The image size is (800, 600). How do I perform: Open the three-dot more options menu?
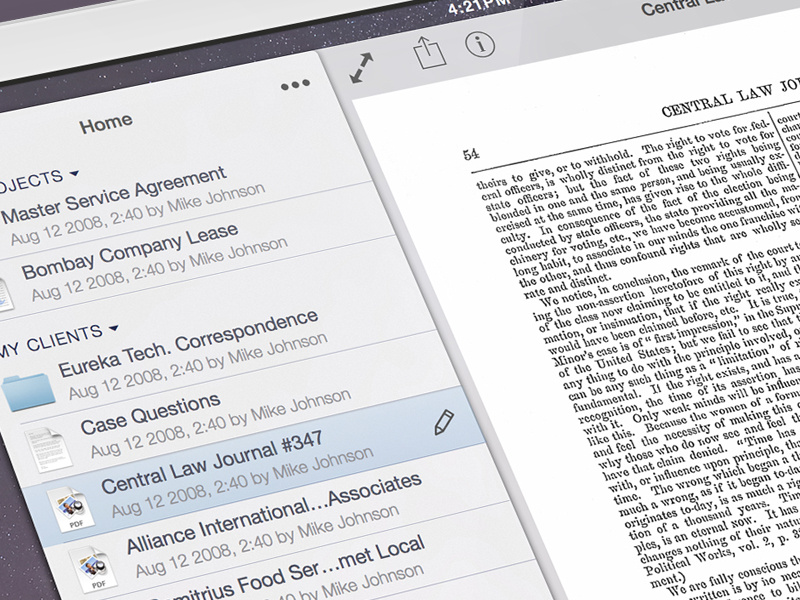tap(295, 84)
